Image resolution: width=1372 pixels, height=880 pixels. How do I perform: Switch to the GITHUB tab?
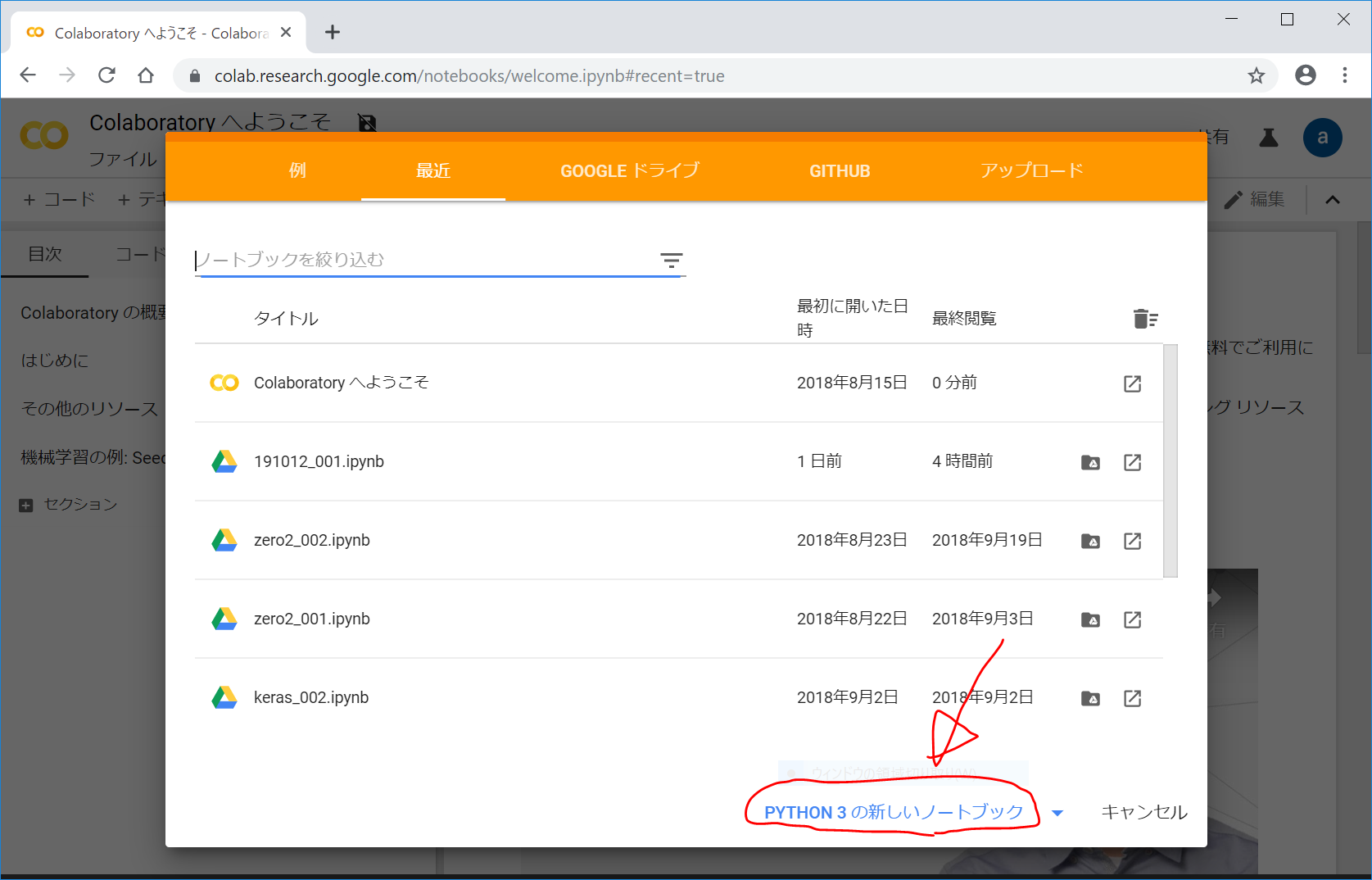coord(840,170)
